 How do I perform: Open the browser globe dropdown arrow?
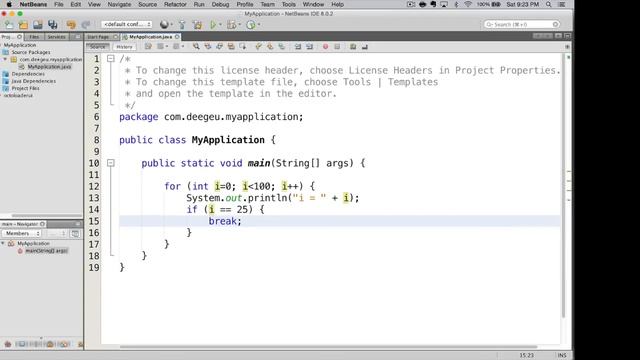click(171, 24)
